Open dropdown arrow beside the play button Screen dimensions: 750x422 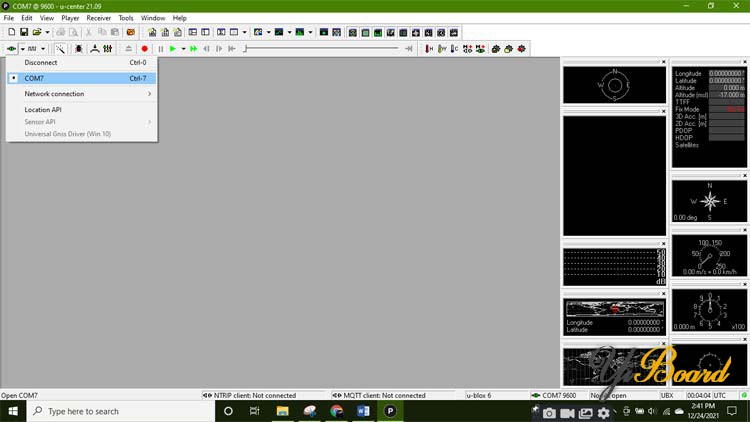(x=183, y=48)
